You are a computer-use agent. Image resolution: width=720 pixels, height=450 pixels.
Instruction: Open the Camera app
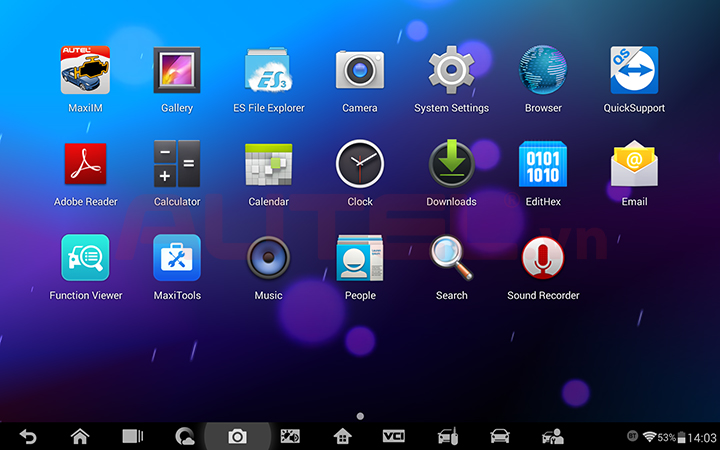click(360, 69)
